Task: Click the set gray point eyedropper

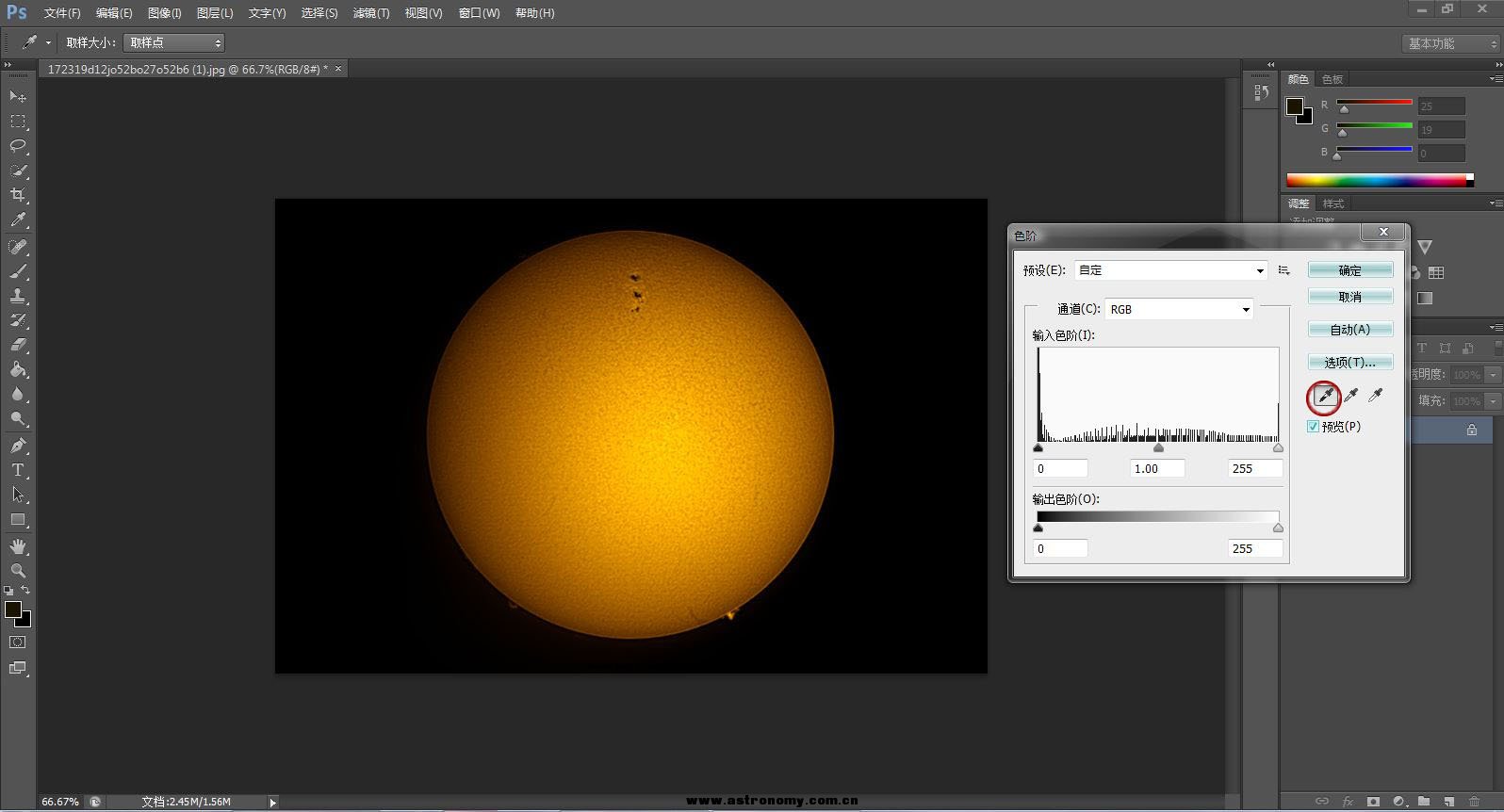Action: coord(1350,396)
